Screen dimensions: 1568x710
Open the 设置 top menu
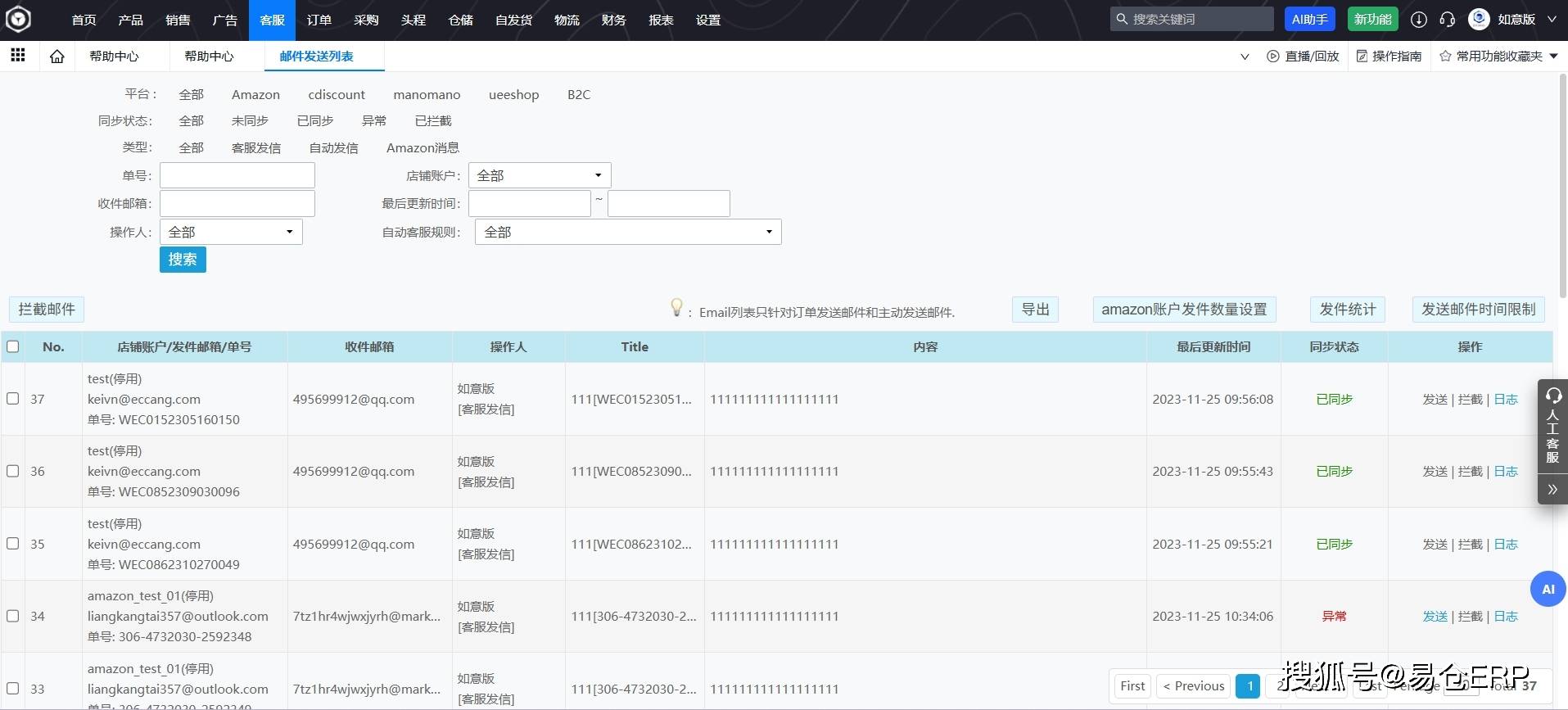pos(708,20)
